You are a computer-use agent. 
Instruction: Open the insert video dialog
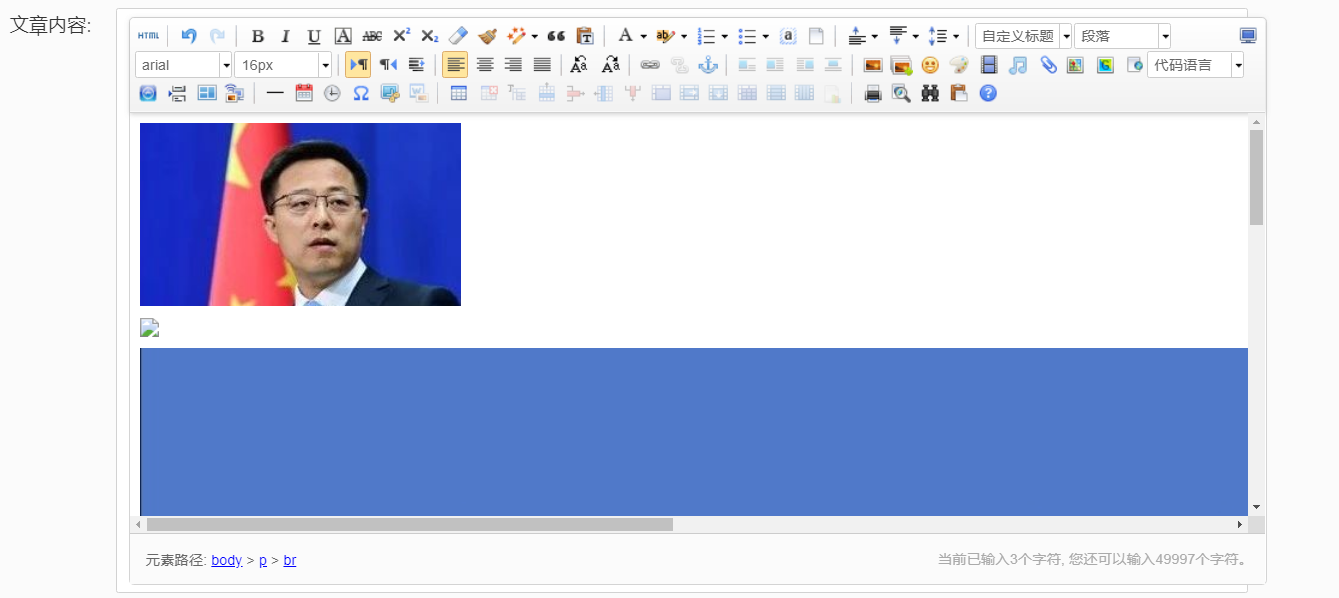point(989,65)
